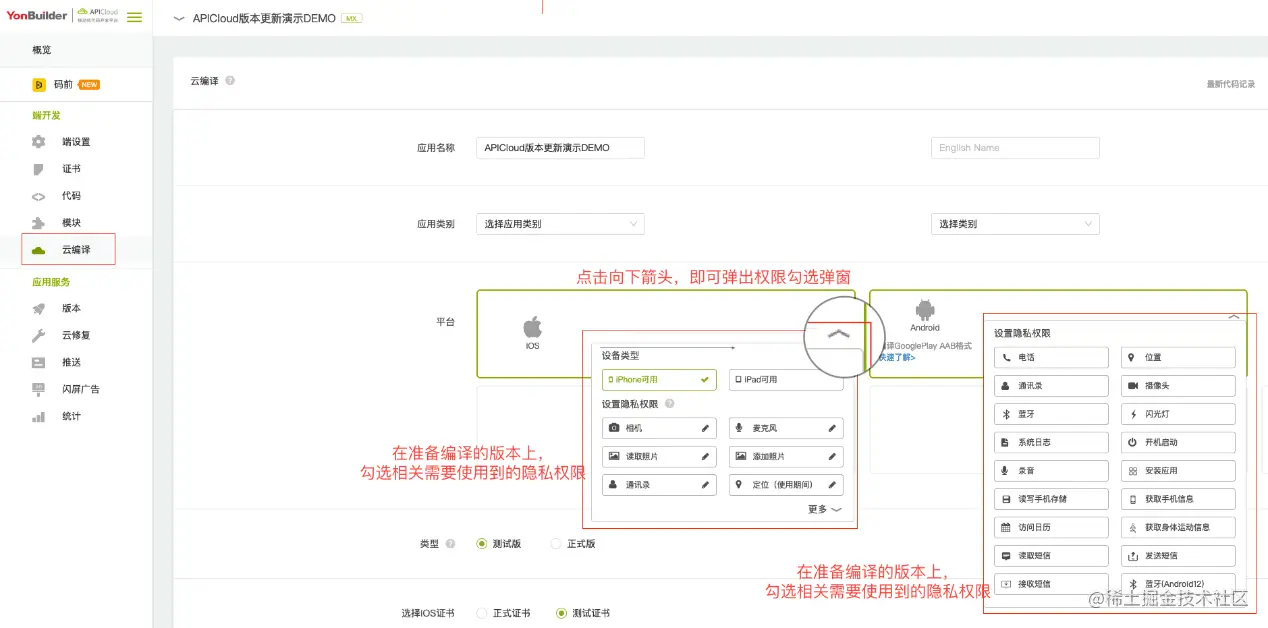
Task: Click the pencil icon on 相机 permission
Action: coord(706,428)
